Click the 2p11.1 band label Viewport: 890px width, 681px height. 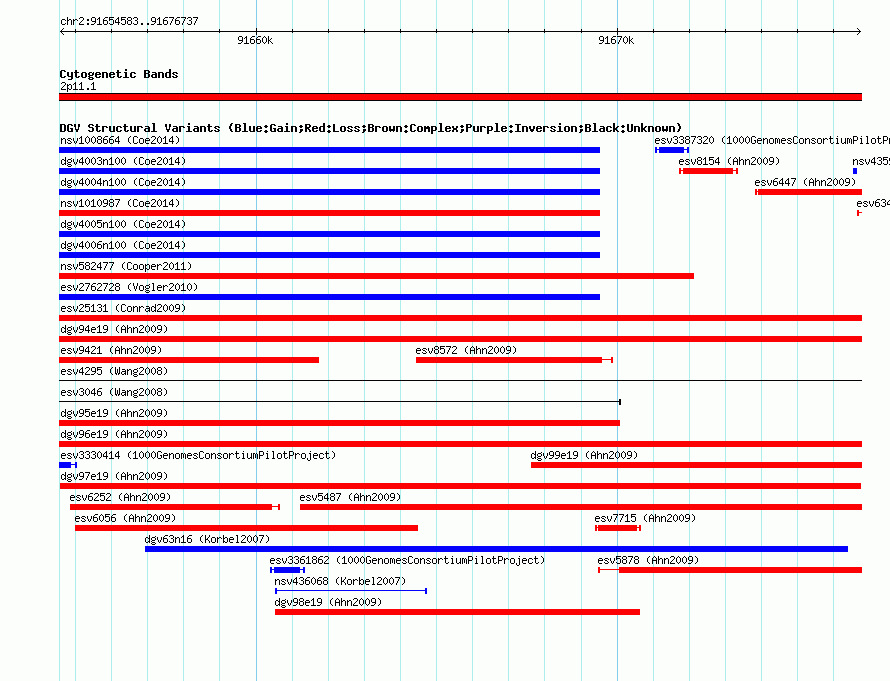[78, 86]
